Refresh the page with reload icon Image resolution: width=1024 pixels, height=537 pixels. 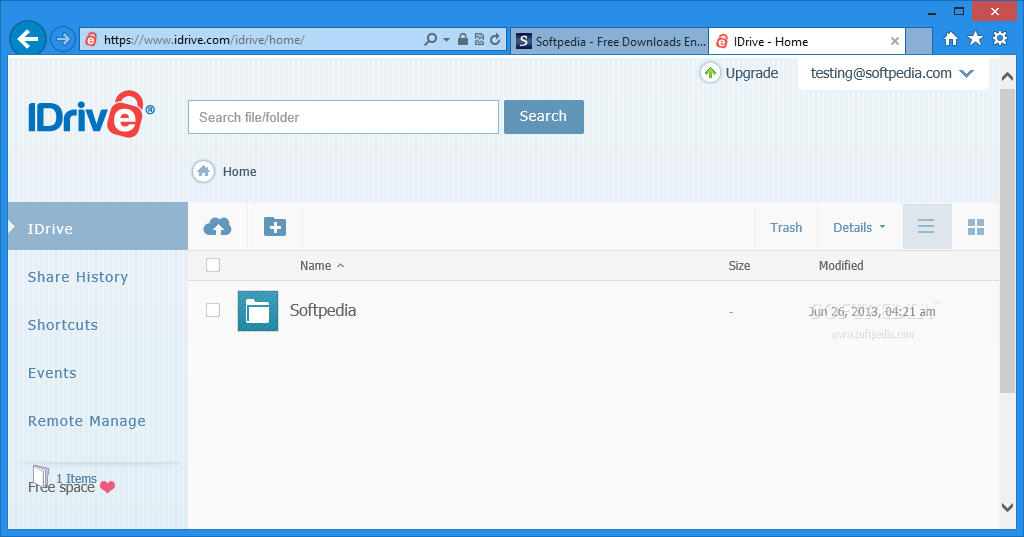pos(495,40)
